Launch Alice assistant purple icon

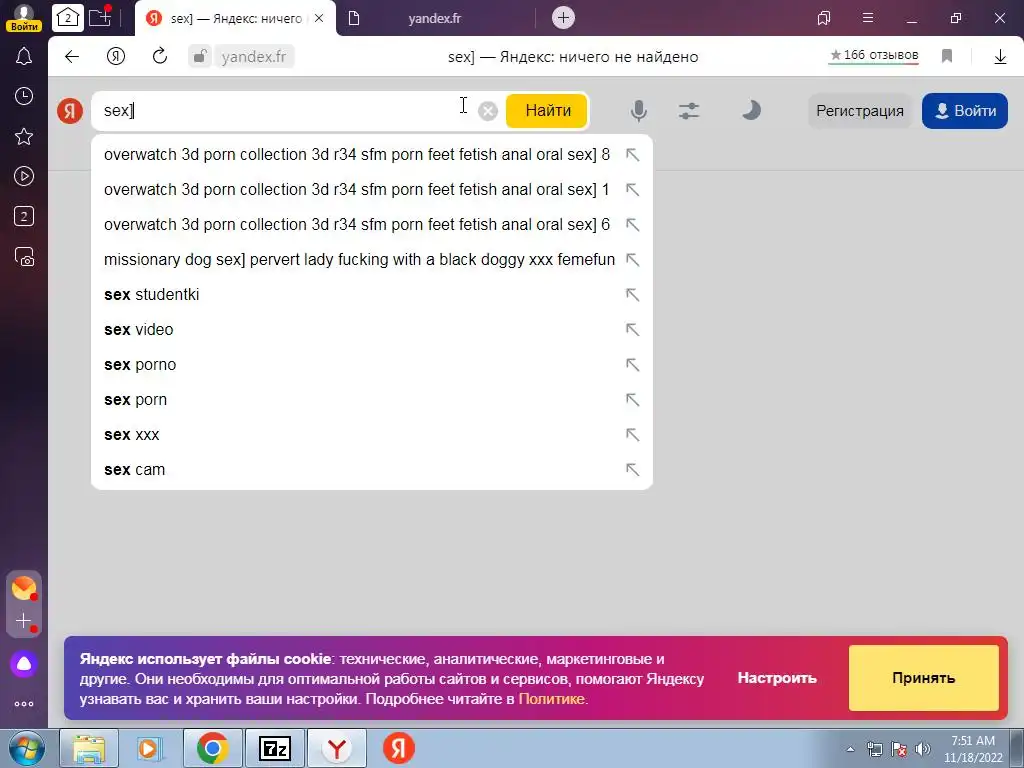[x=24, y=664]
